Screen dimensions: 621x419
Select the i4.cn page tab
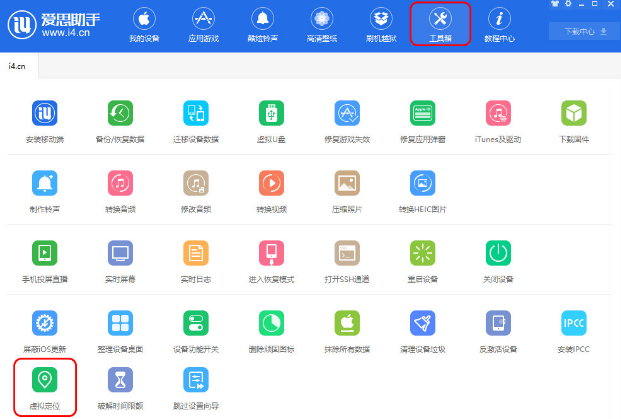[x=20, y=64]
